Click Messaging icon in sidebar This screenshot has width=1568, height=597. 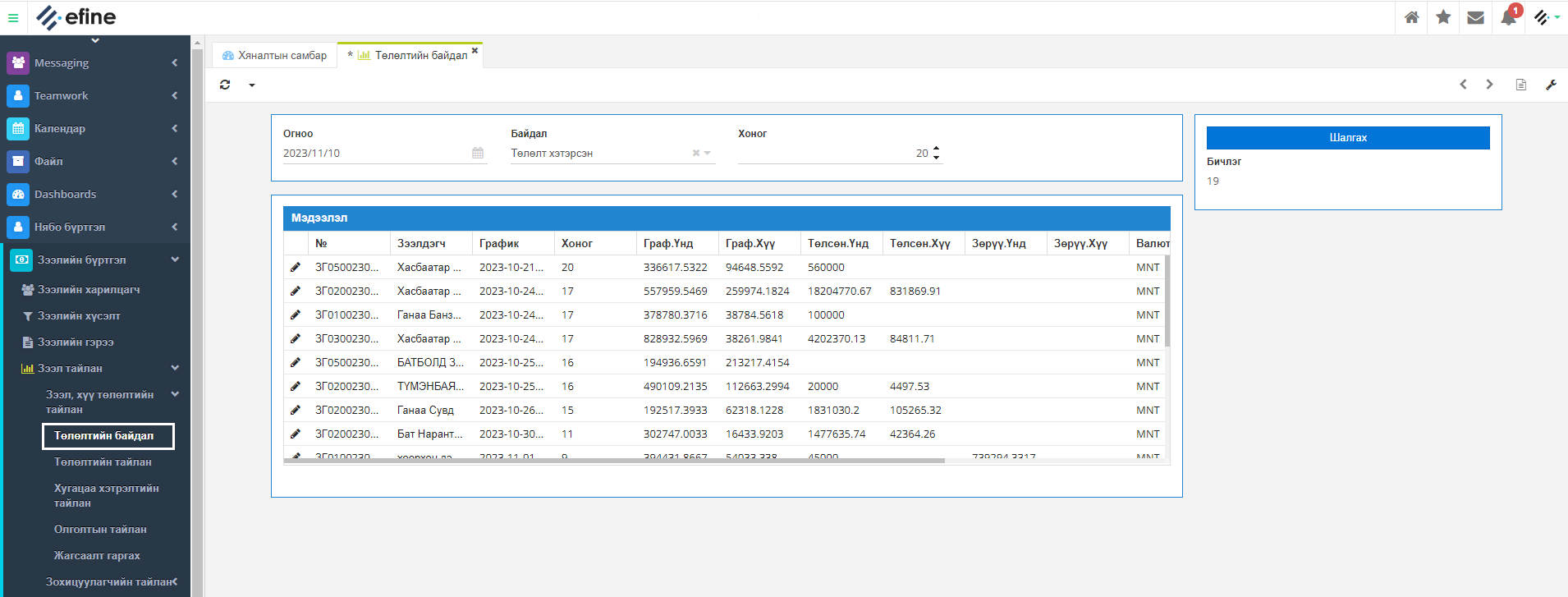18,62
